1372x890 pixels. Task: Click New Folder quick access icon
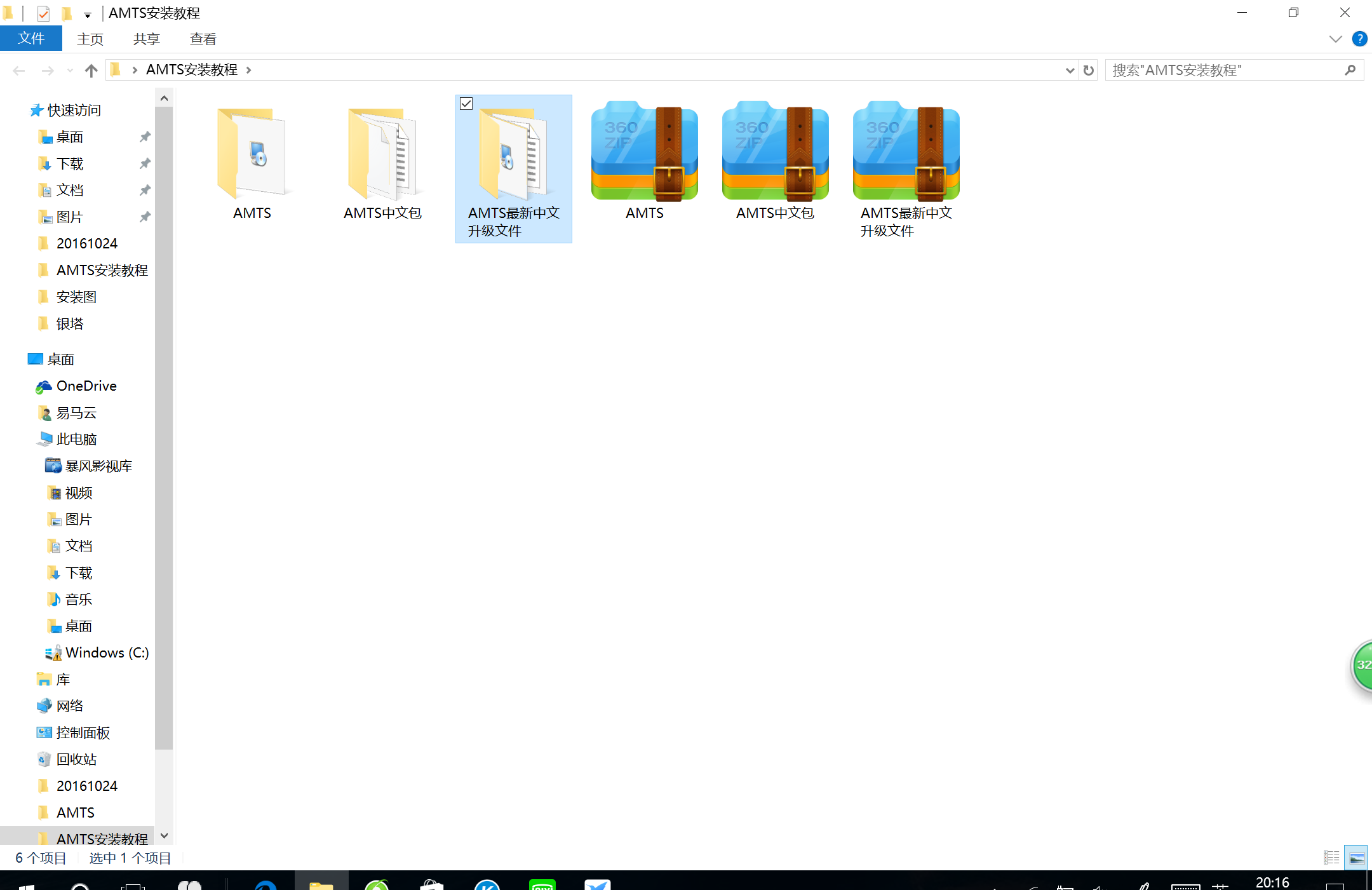click(67, 13)
